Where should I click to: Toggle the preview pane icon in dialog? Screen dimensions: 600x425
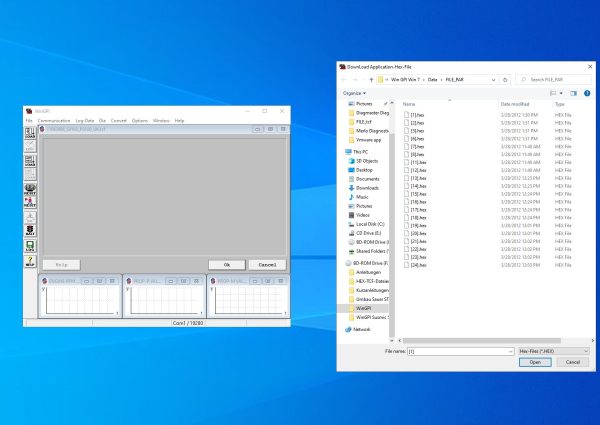573,93
